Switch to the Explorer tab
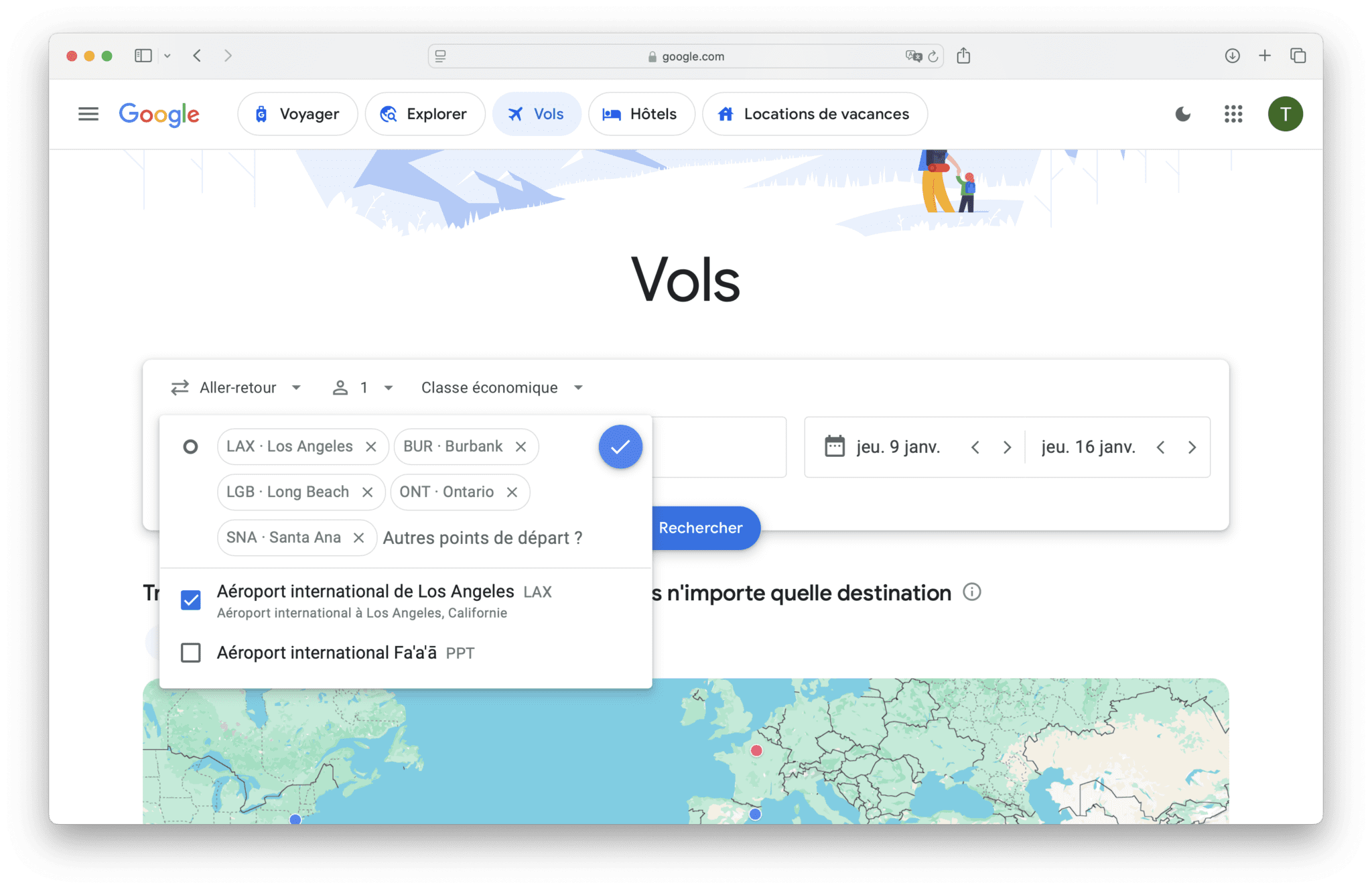Screen dimensions: 1372x889 (424, 114)
